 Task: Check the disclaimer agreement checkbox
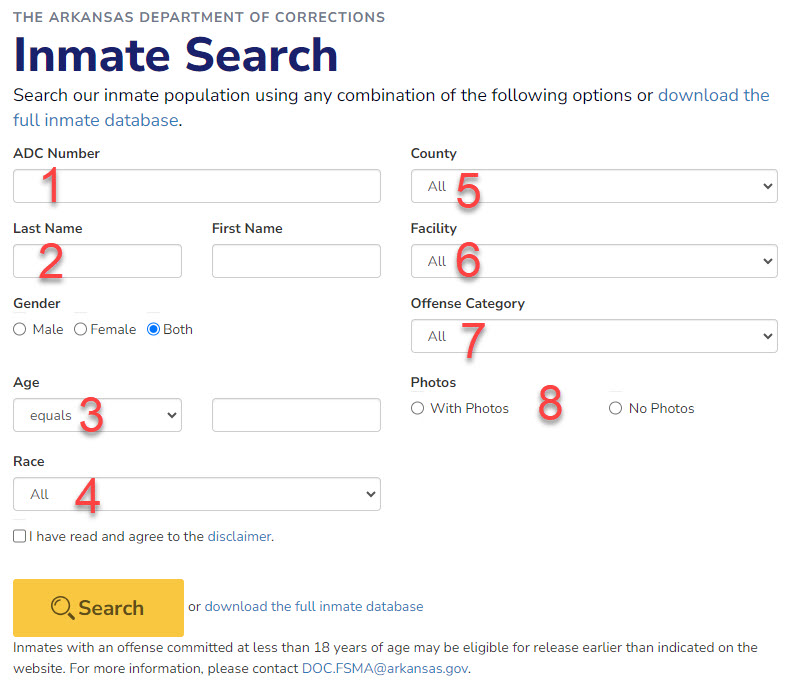click(x=20, y=536)
